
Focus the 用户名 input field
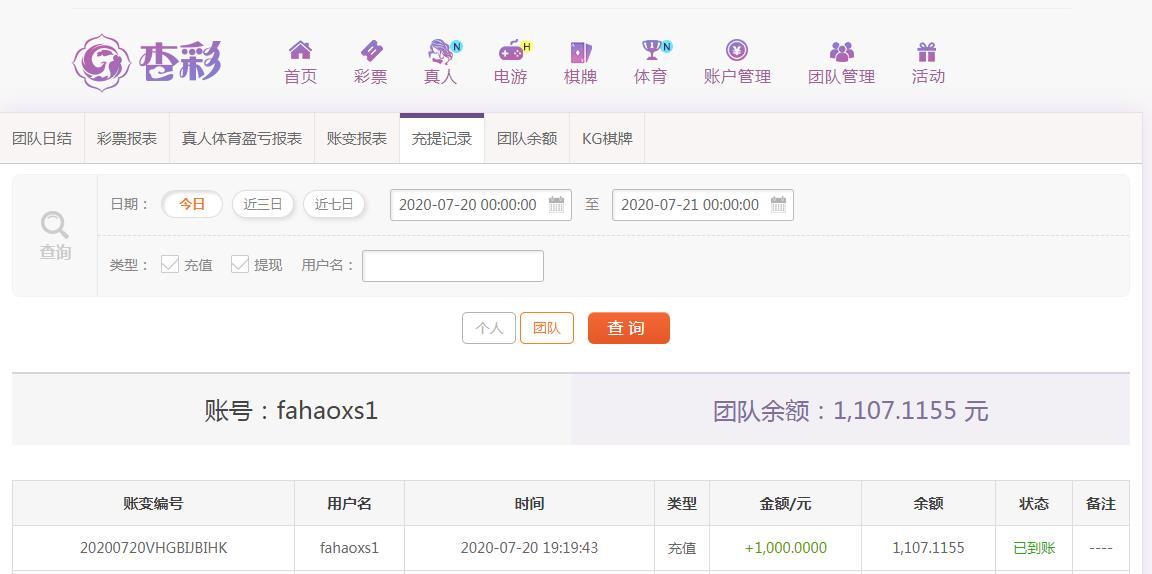tap(453, 266)
